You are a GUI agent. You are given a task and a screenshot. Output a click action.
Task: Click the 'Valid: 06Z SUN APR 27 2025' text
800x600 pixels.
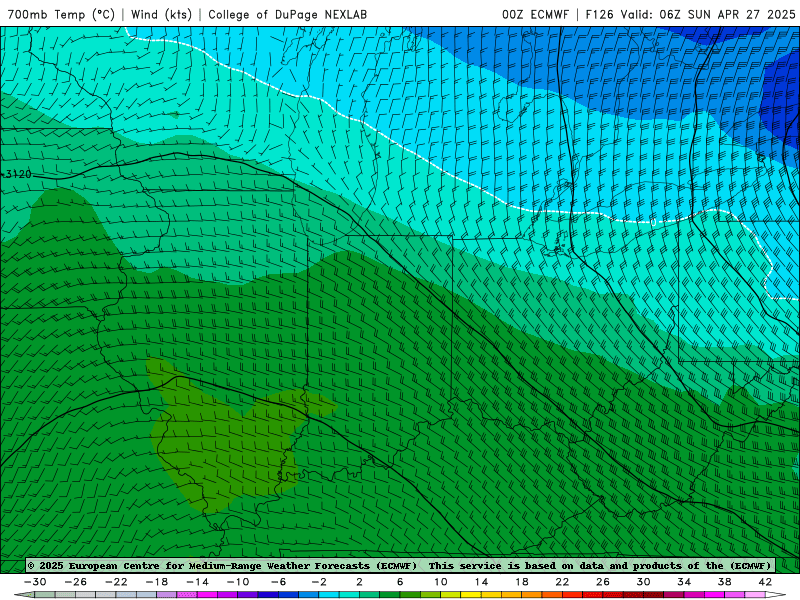708,15
